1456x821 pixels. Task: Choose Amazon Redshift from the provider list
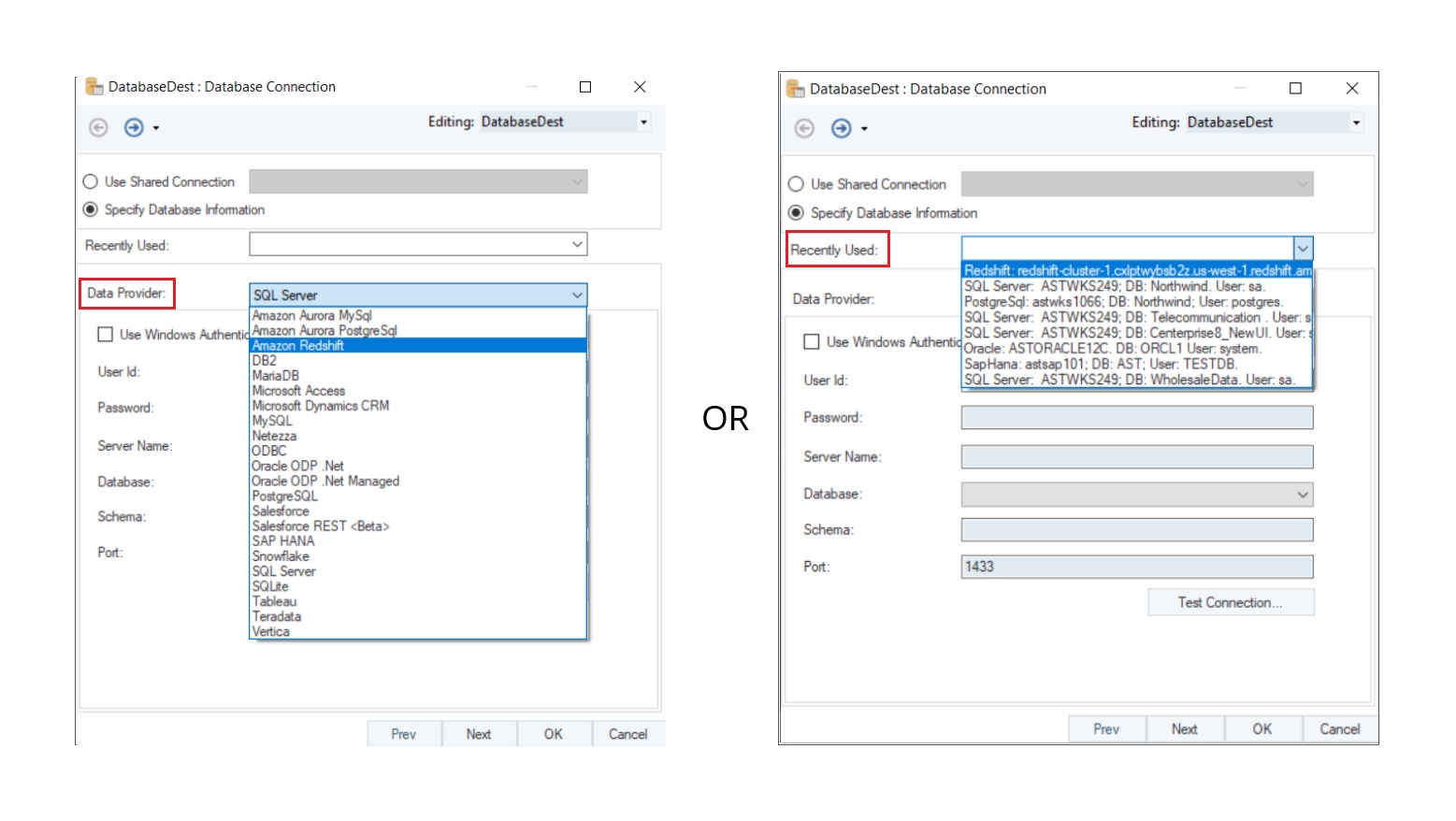298,346
